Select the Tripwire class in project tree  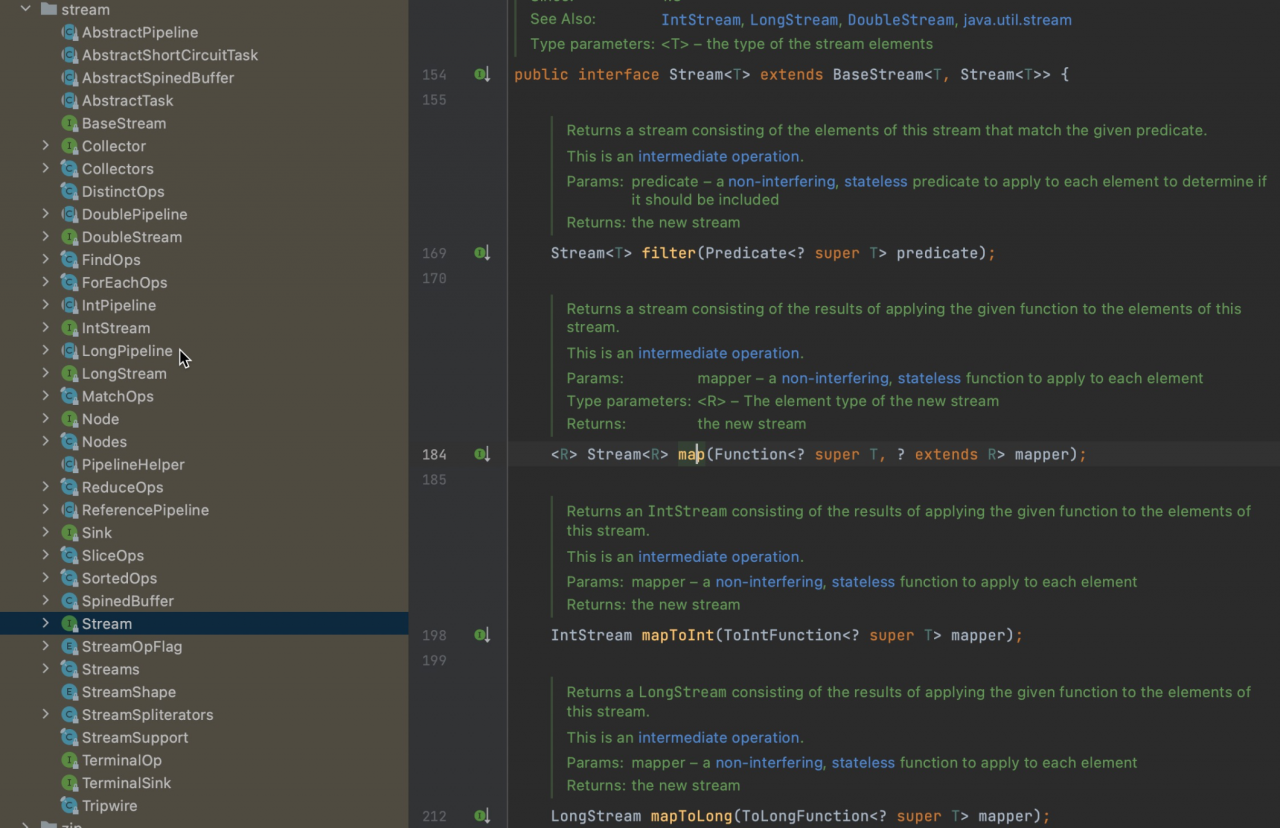tap(109, 806)
